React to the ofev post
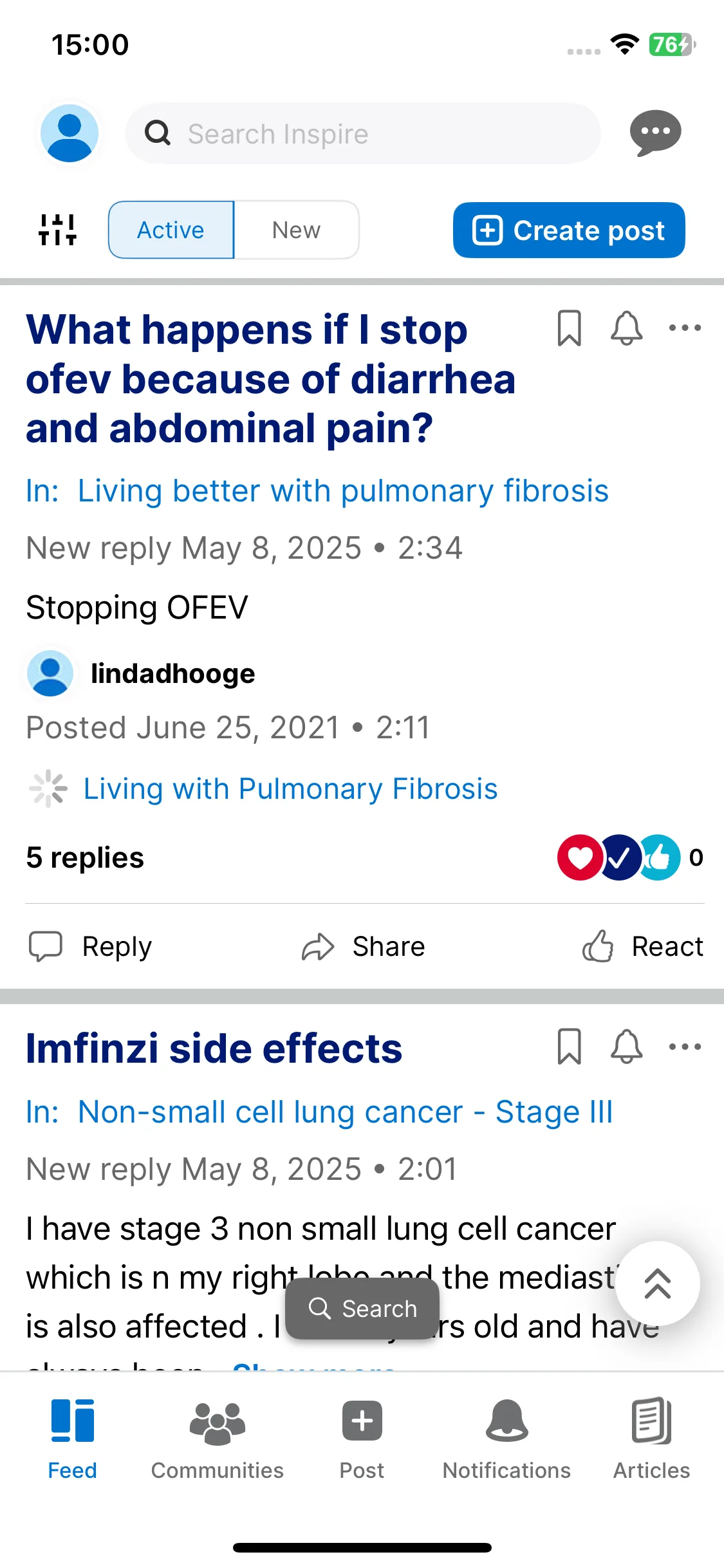The height and width of the screenshot is (1568, 724). 642,946
